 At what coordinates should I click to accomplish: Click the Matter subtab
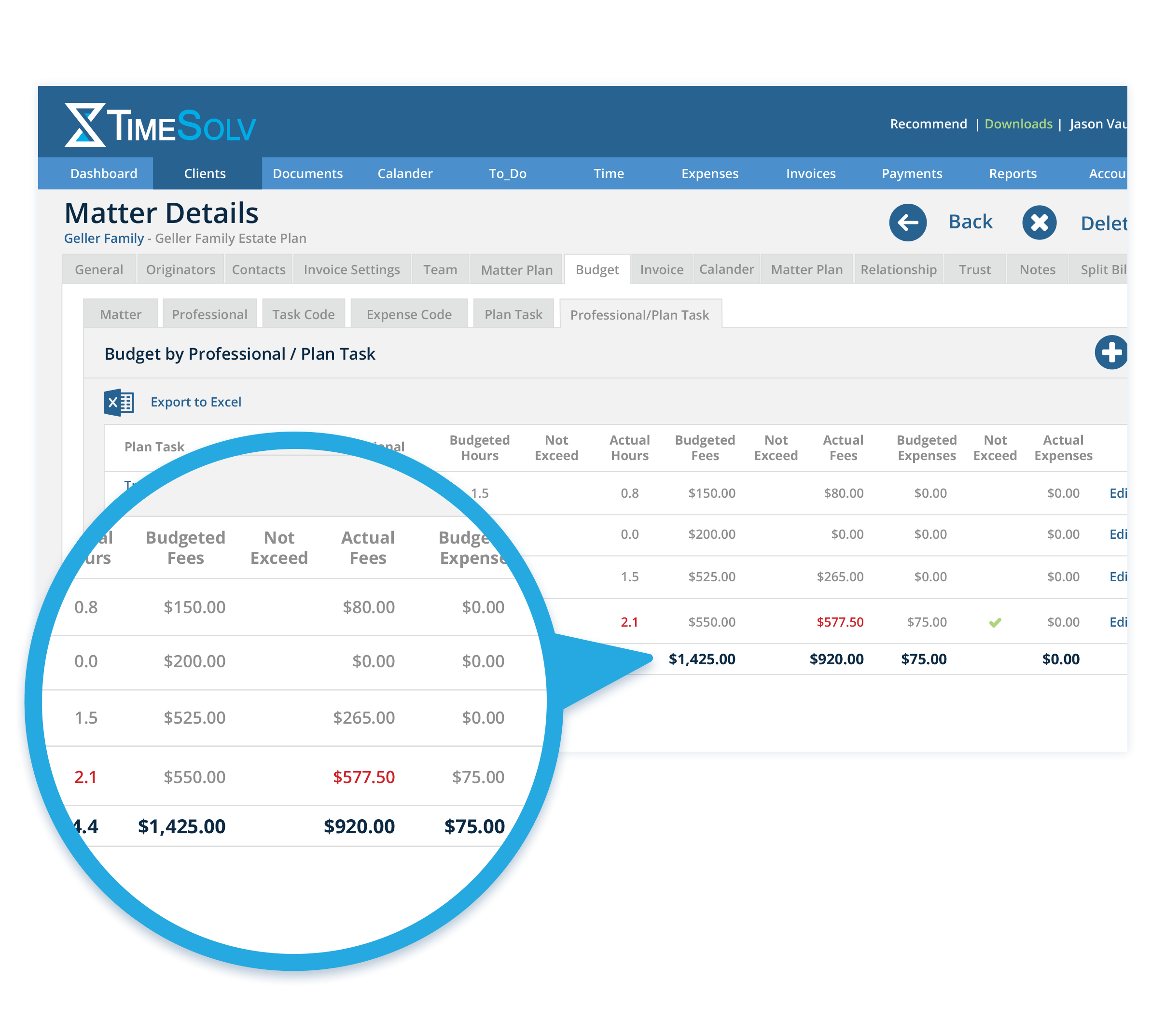pyautogui.click(x=119, y=315)
